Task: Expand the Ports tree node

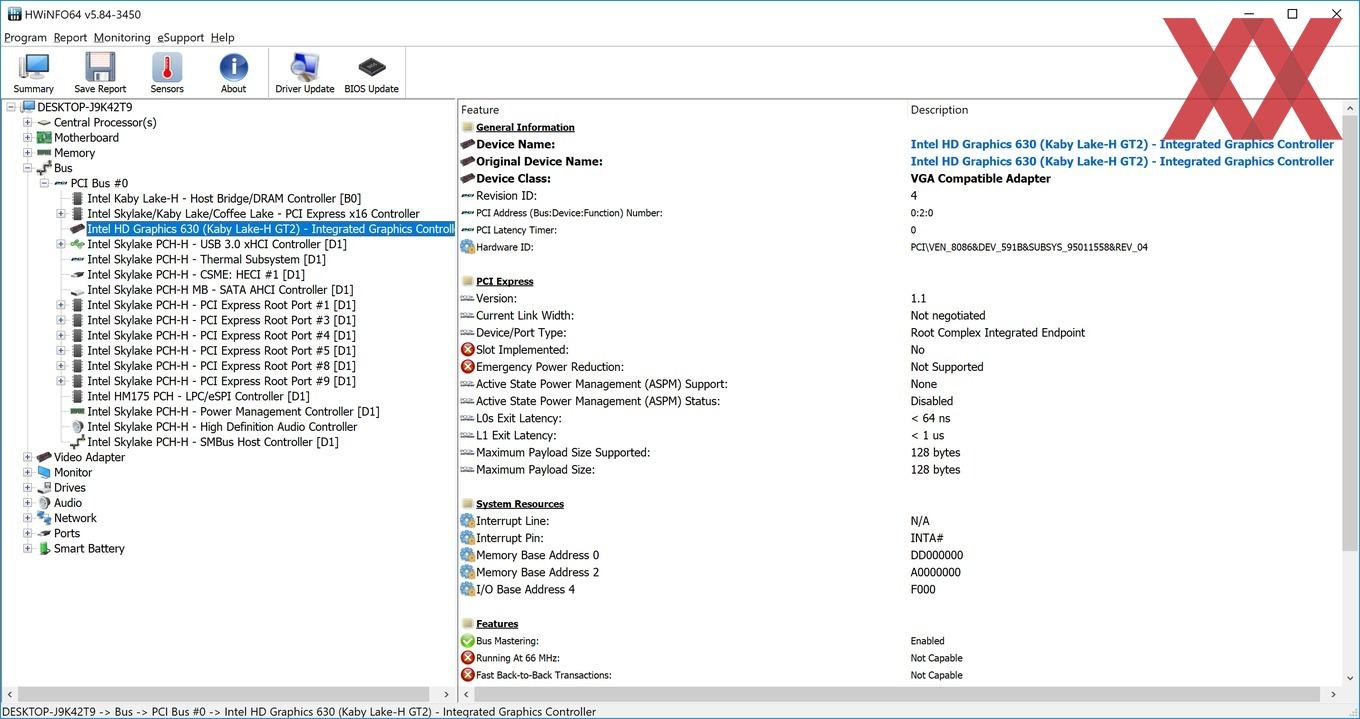Action: click(28, 533)
